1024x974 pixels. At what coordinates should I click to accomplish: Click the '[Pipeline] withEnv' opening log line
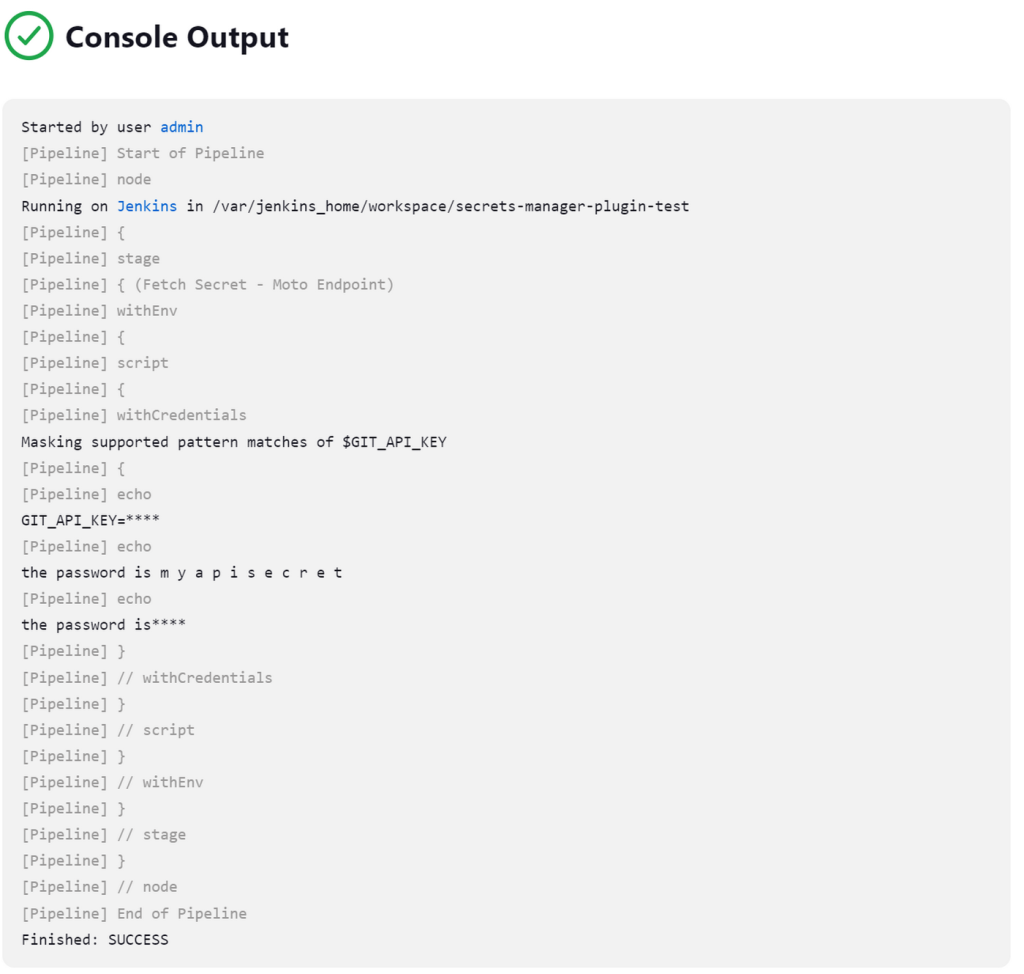pyautogui.click(x=99, y=311)
